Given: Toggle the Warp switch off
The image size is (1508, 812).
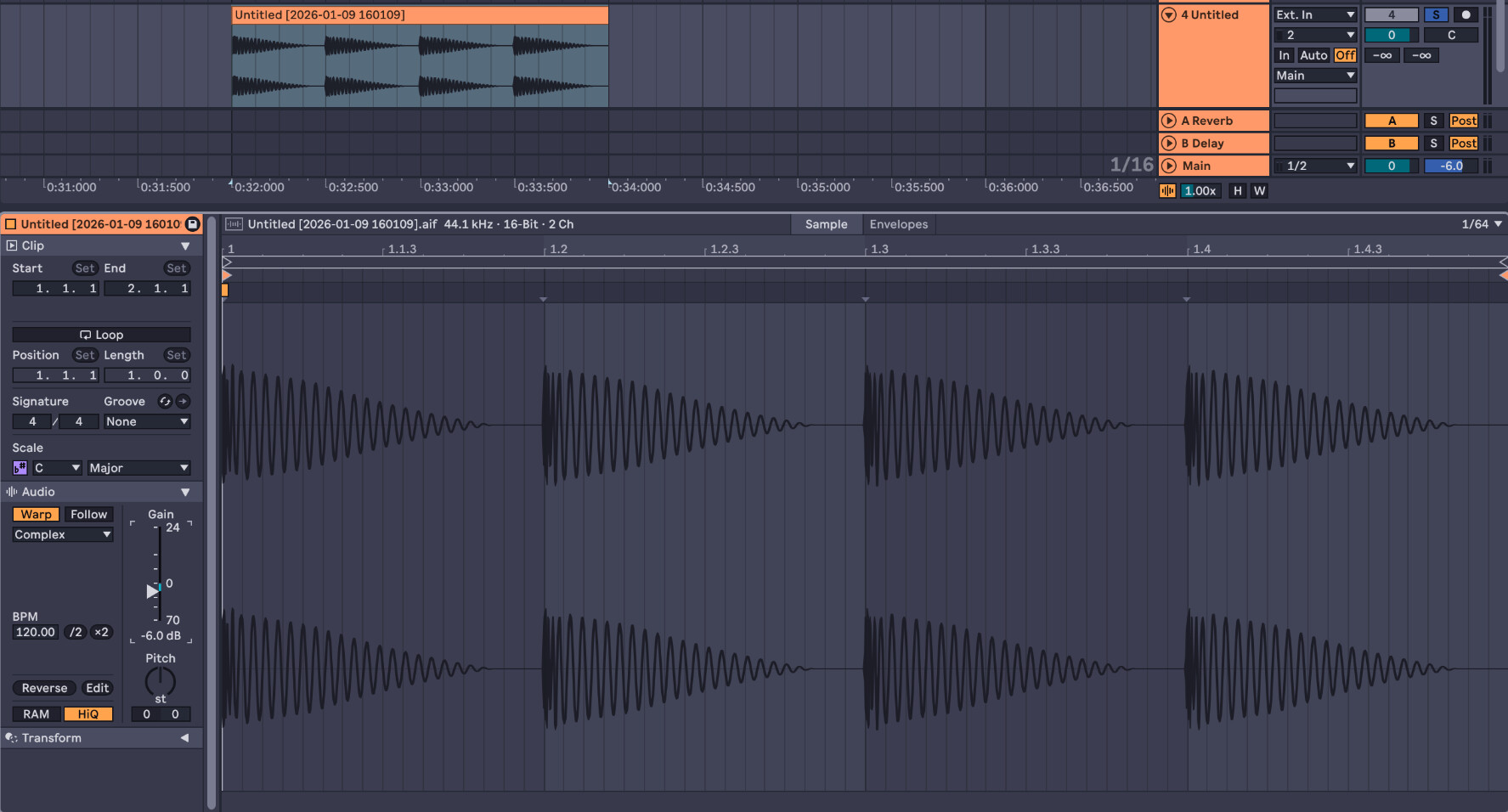Looking at the screenshot, I should 36,515.
